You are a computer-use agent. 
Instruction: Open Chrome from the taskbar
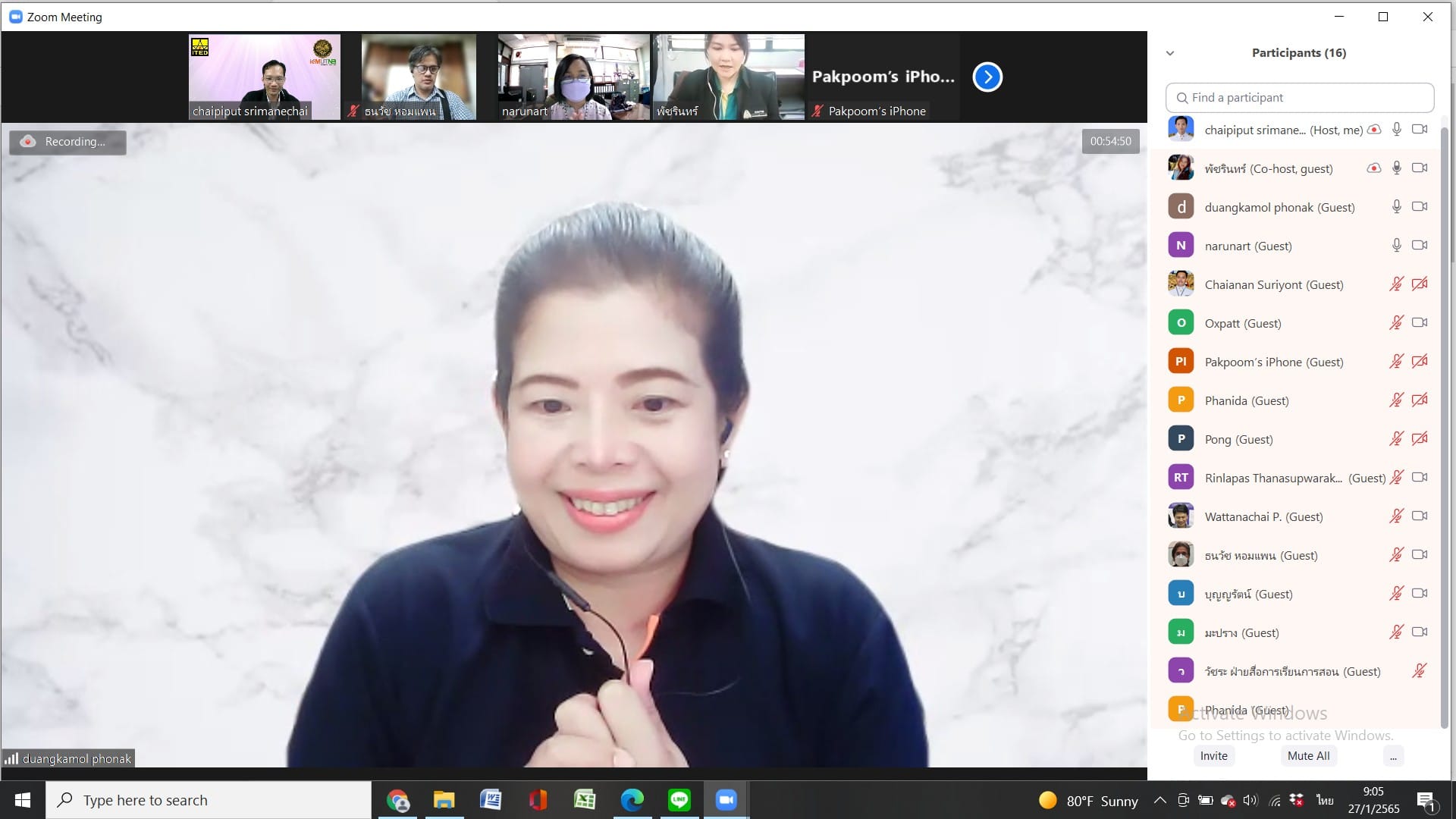(x=397, y=800)
